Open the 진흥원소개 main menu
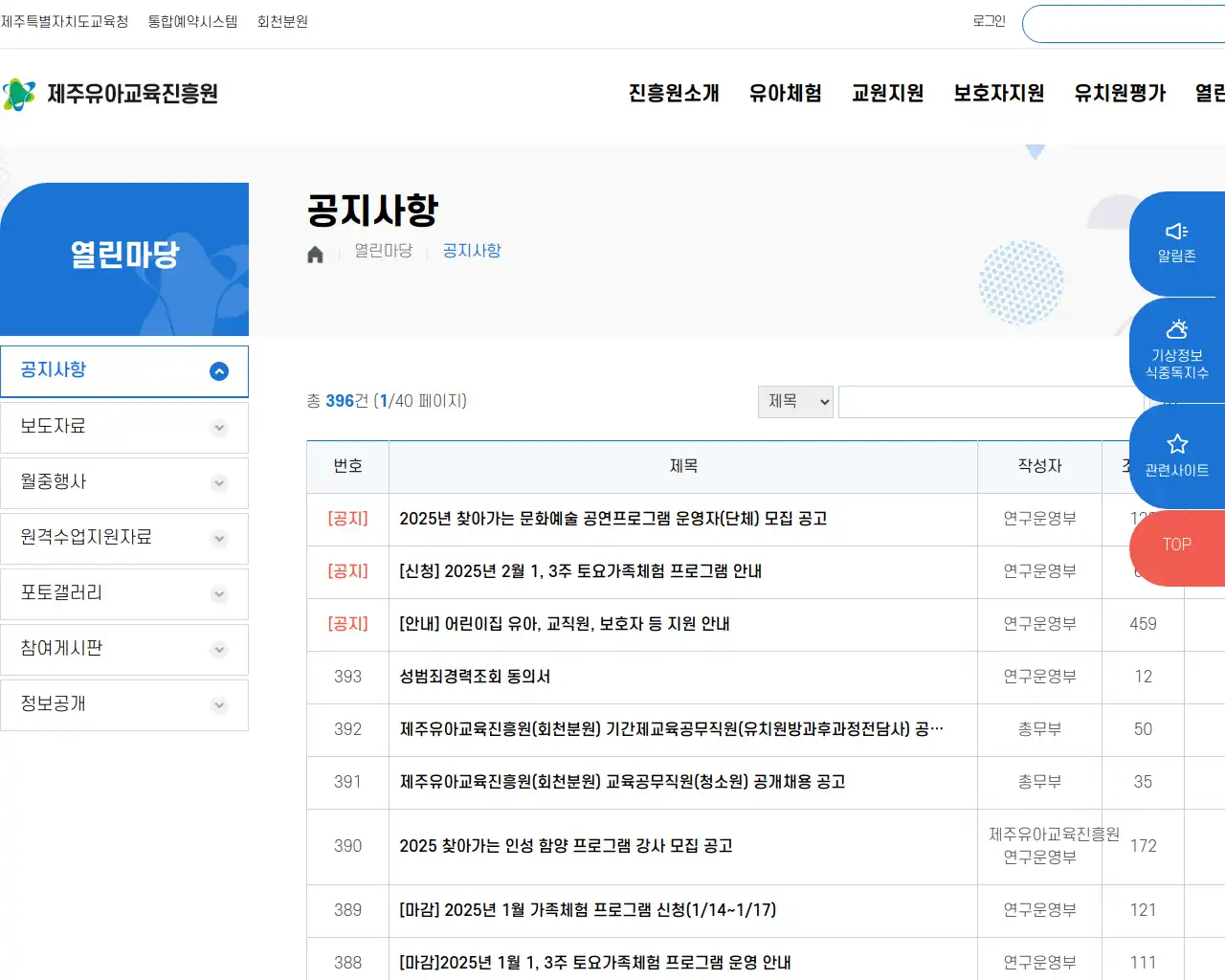Image resolution: width=1225 pixels, height=980 pixels. 674,93
